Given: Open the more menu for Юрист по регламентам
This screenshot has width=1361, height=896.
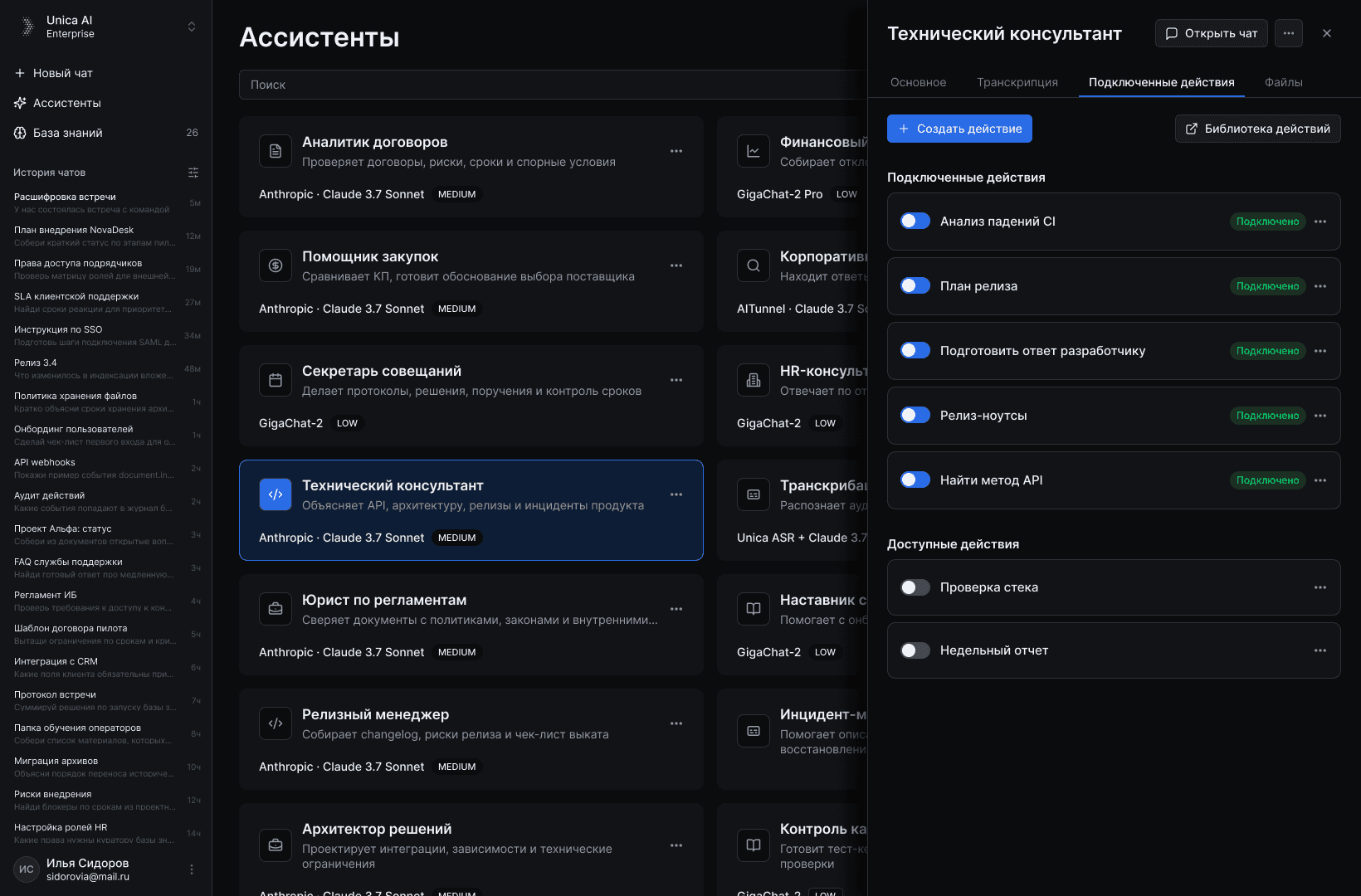Looking at the screenshot, I should click(x=676, y=609).
